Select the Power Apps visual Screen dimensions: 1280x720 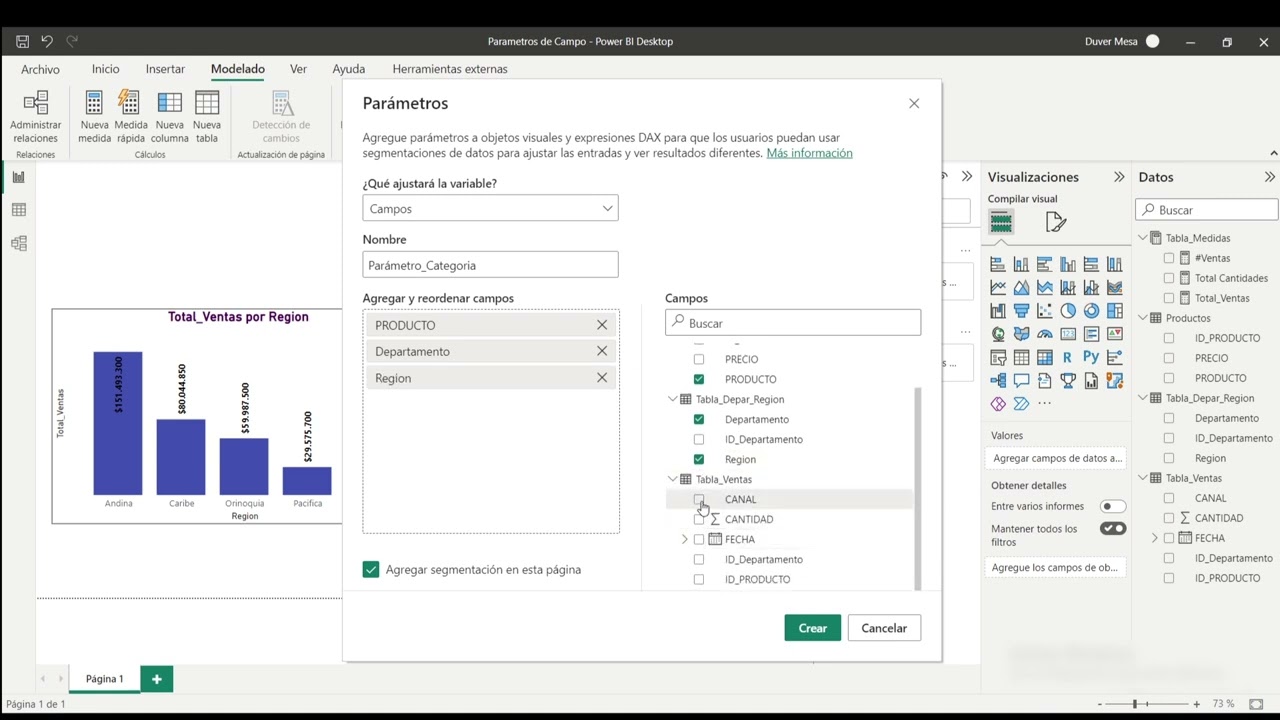point(998,403)
